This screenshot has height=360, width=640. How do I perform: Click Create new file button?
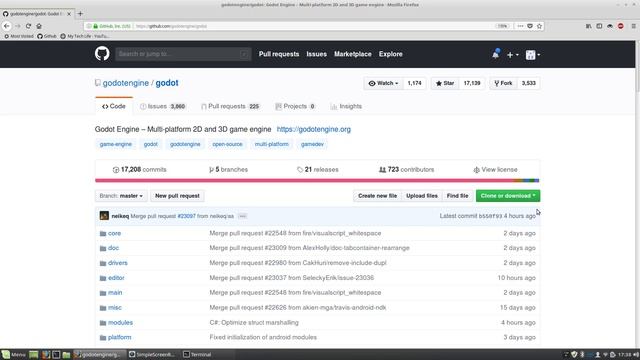pyautogui.click(x=378, y=196)
